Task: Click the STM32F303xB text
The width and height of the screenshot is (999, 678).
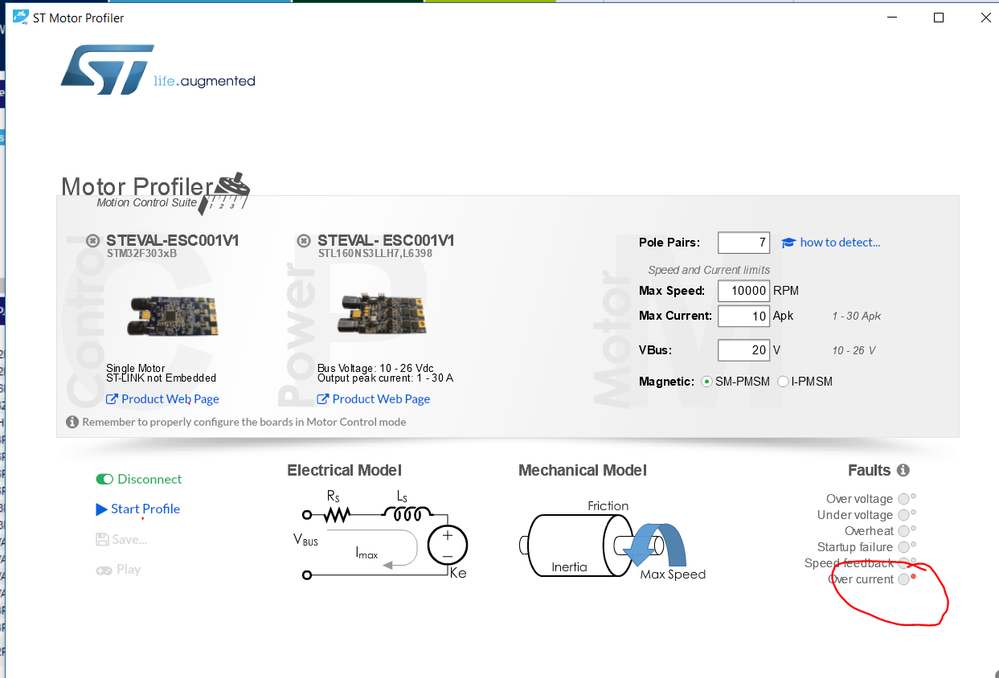Action: point(141,254)
